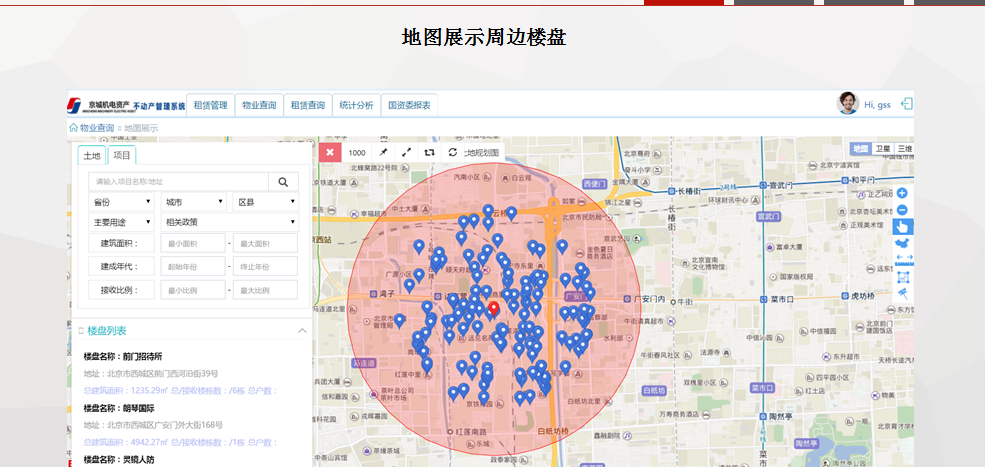The image size is (985, 467).
Task: Switch to the 土地 tab
Action: click(92, 156)
